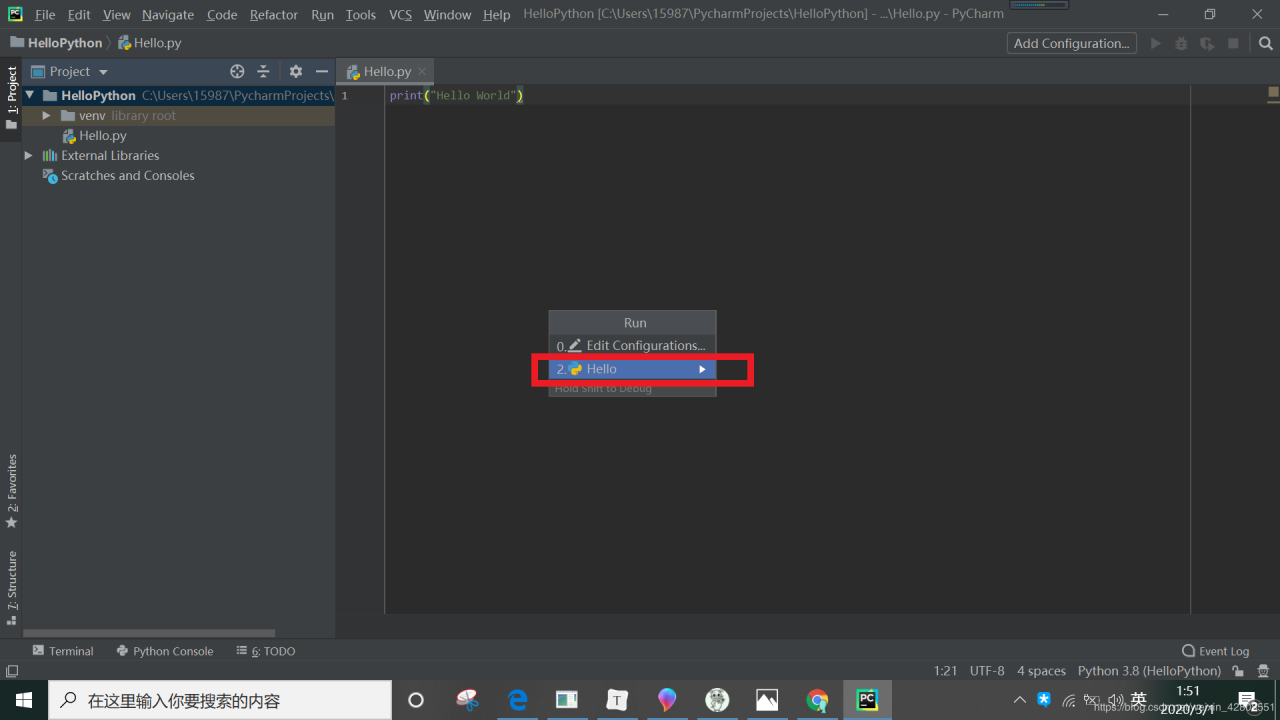Click the Cortana circle on taskbar
This screenshot has height=720, width=1280.
416,700
